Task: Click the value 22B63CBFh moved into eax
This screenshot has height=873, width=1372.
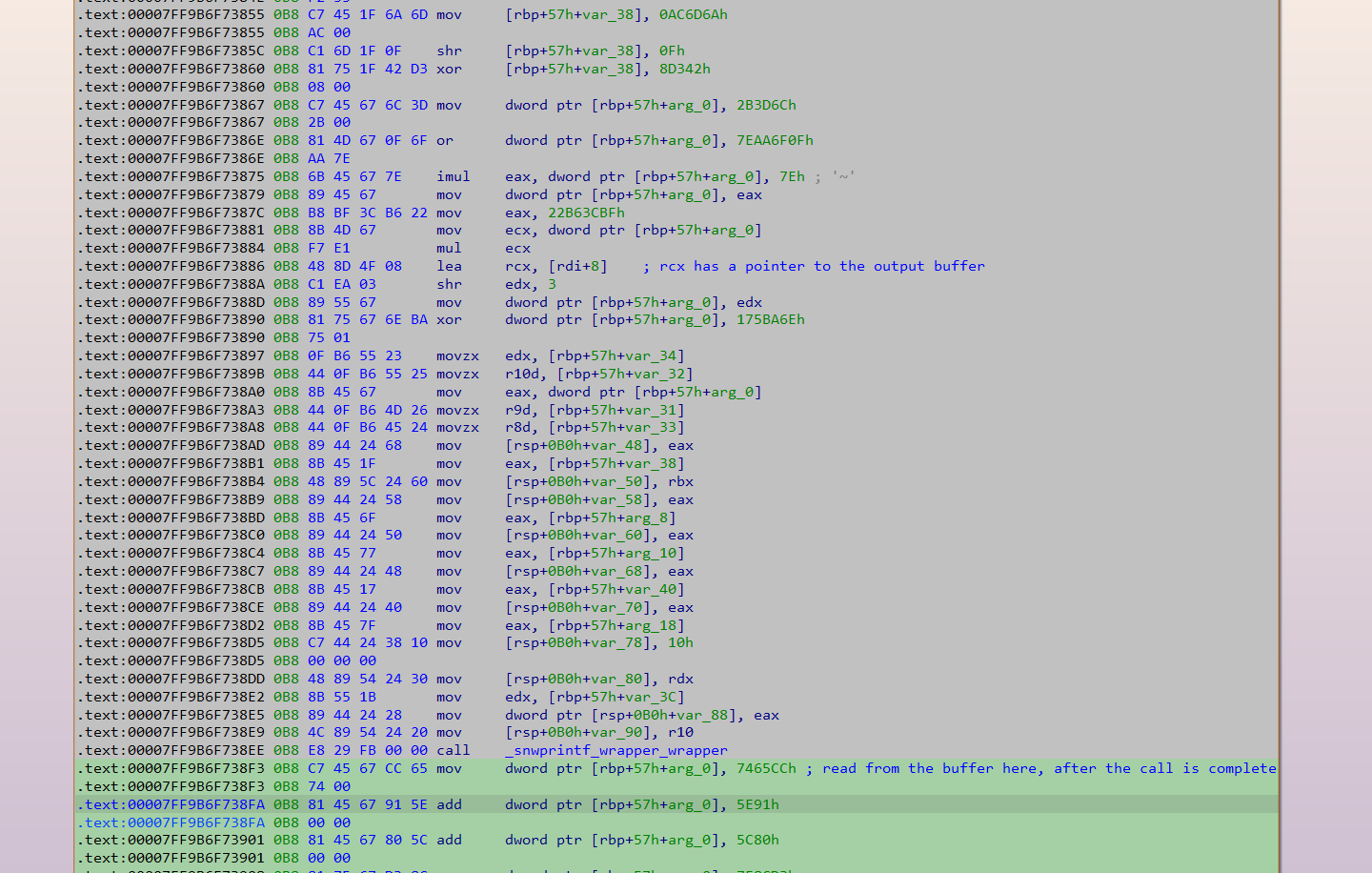Action: coord(586,213)
